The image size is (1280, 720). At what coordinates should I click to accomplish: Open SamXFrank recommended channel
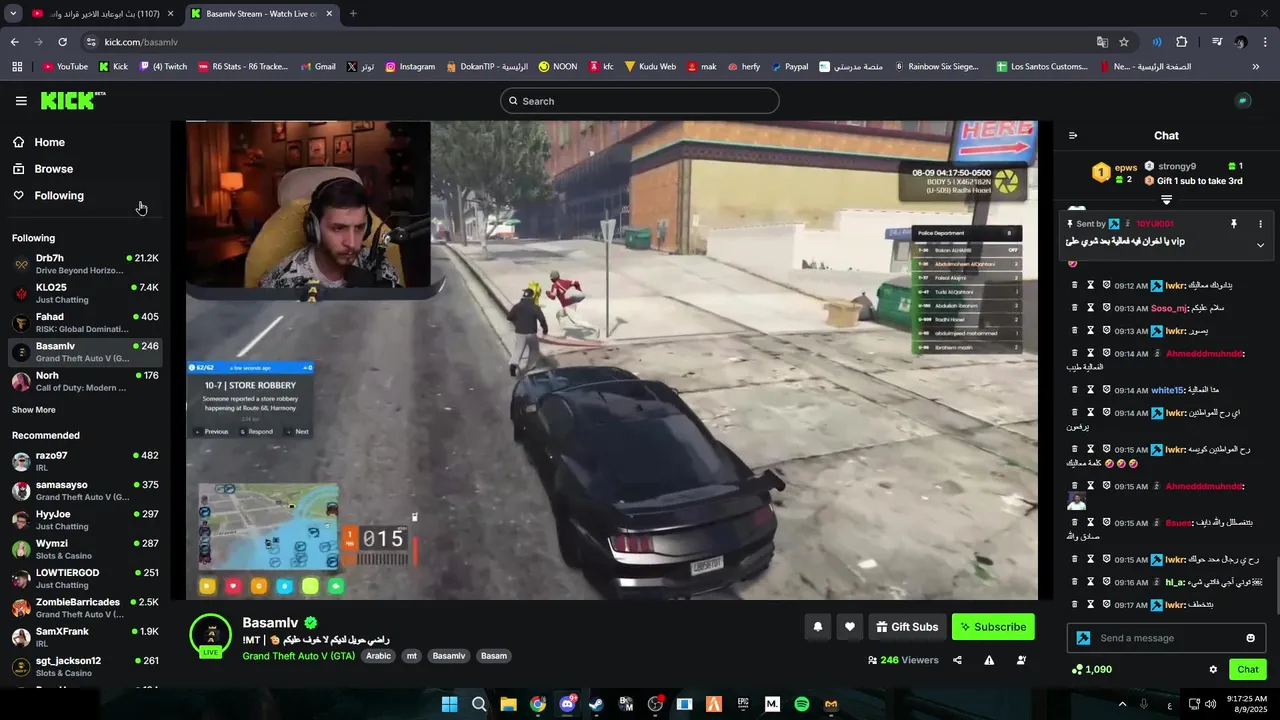click(85, 637)
